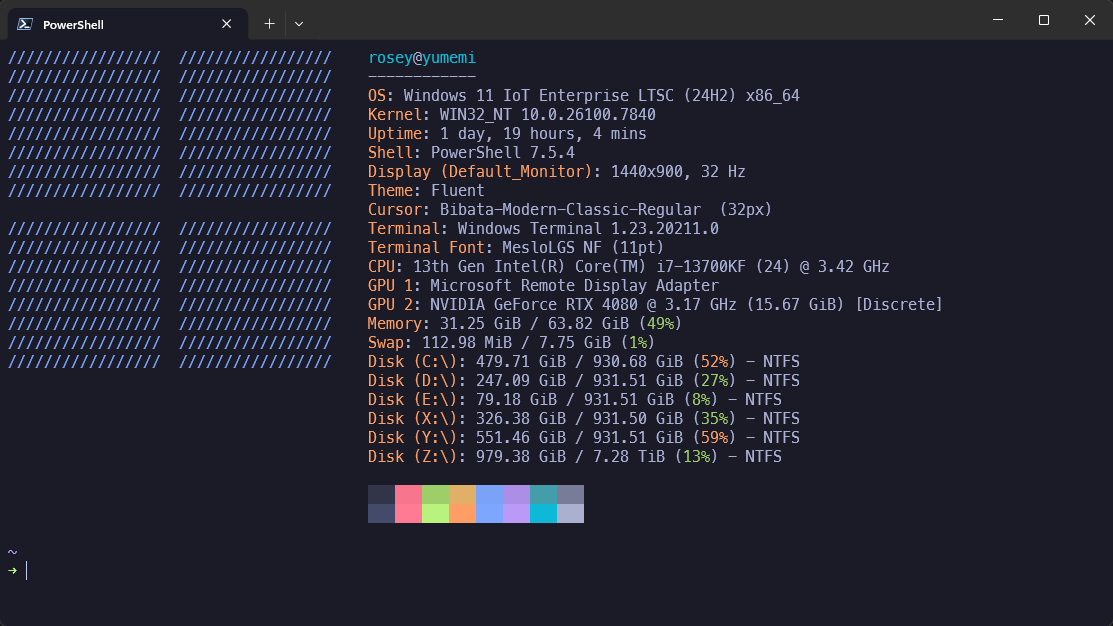Click the Cursor Bibata-Modern-Classic-Regular line

(x=569, y=210)
